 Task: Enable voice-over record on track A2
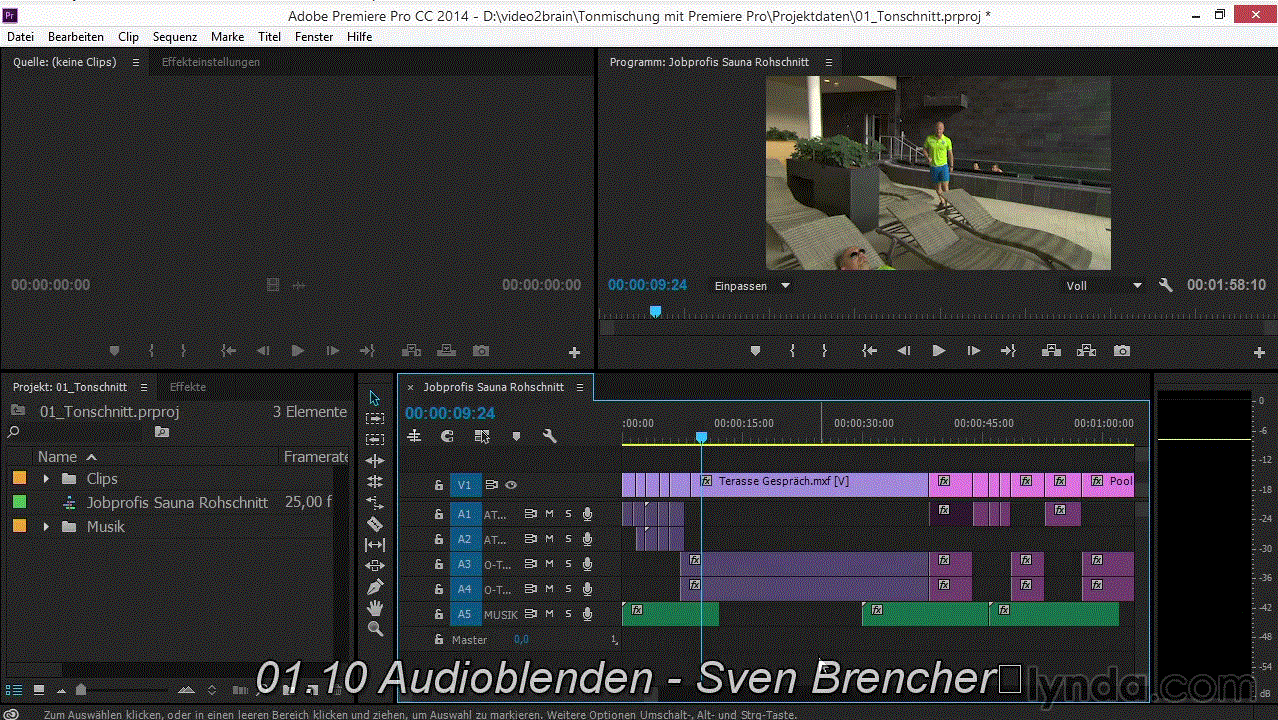[587, 539]
